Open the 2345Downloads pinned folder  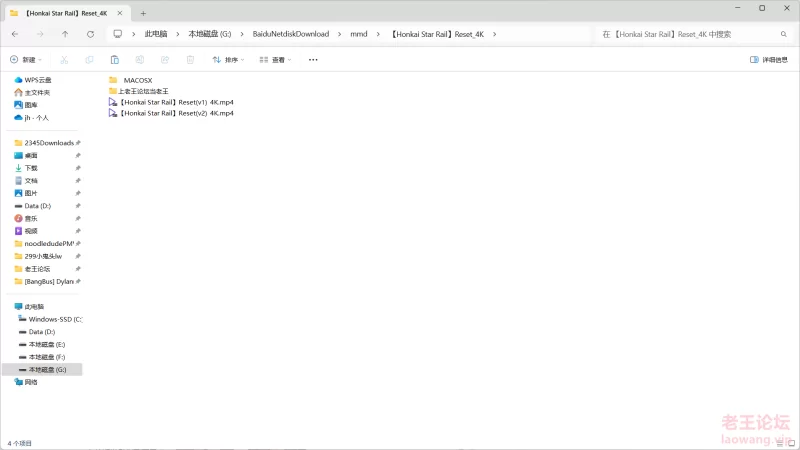click(x=44, y=143)
